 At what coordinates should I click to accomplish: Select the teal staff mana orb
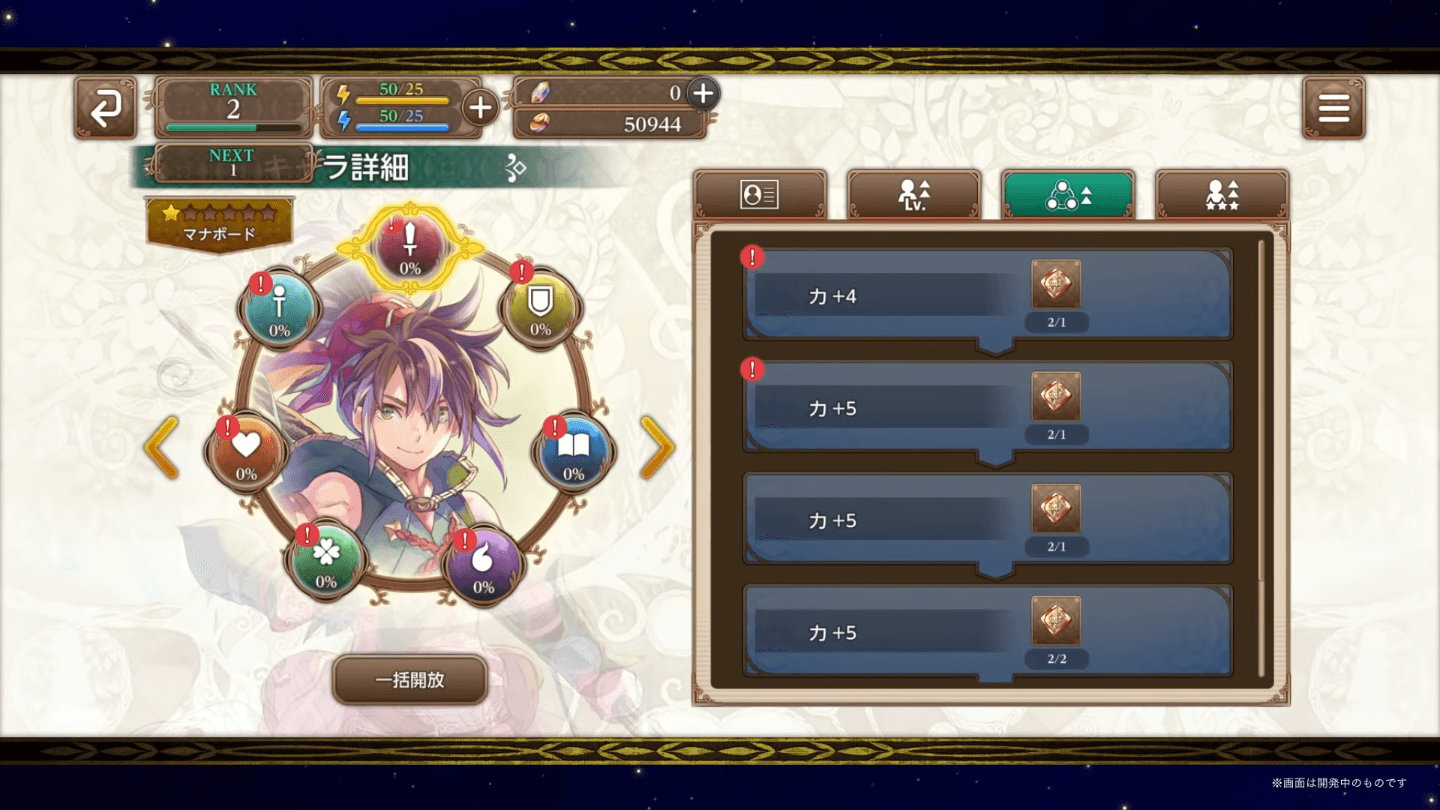point(279,309)
